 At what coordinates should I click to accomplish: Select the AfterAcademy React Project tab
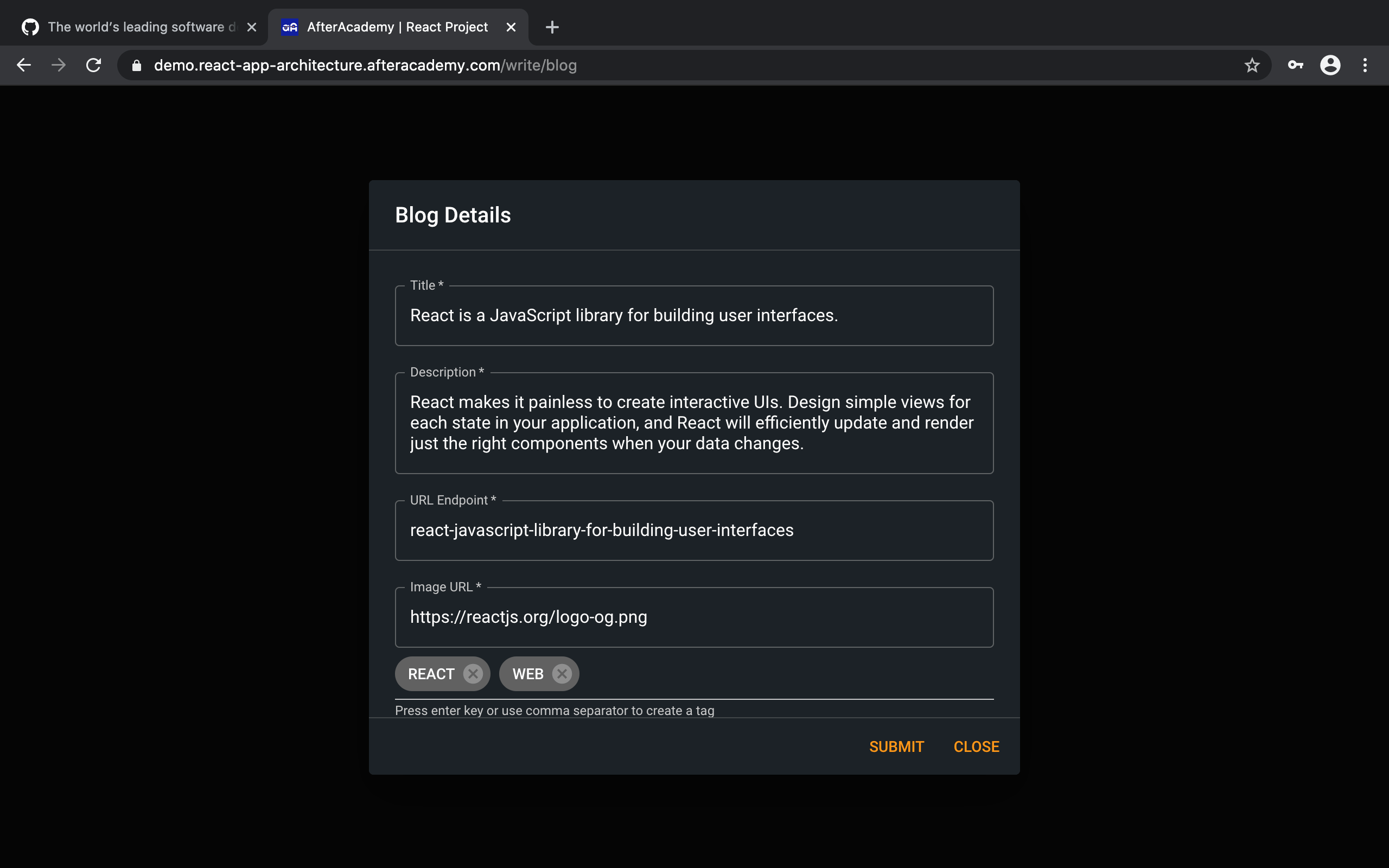pyautogui.click(x=396, y=27)
